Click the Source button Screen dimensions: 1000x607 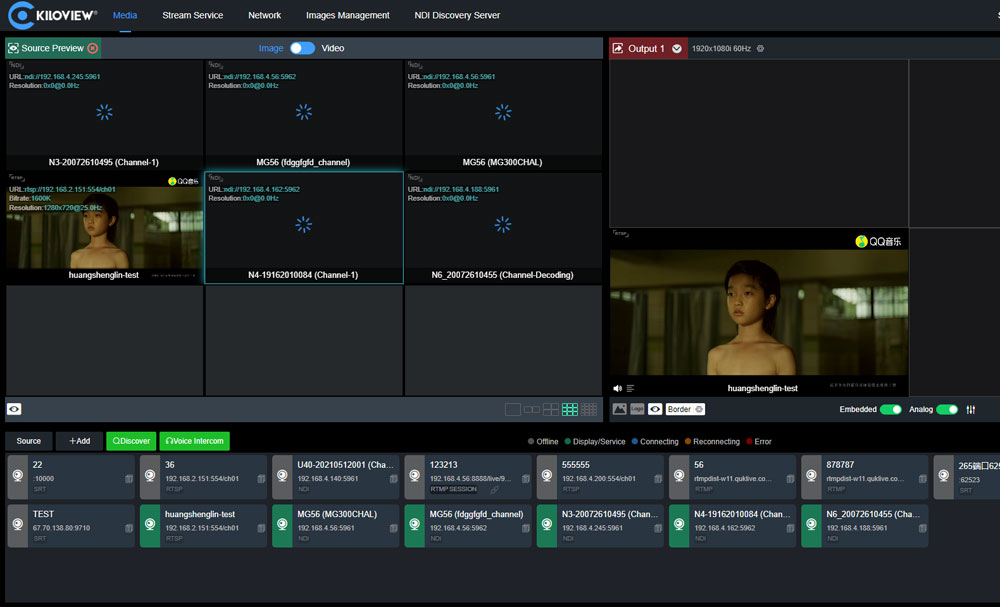pyautogui.click(x=29, y=441)
